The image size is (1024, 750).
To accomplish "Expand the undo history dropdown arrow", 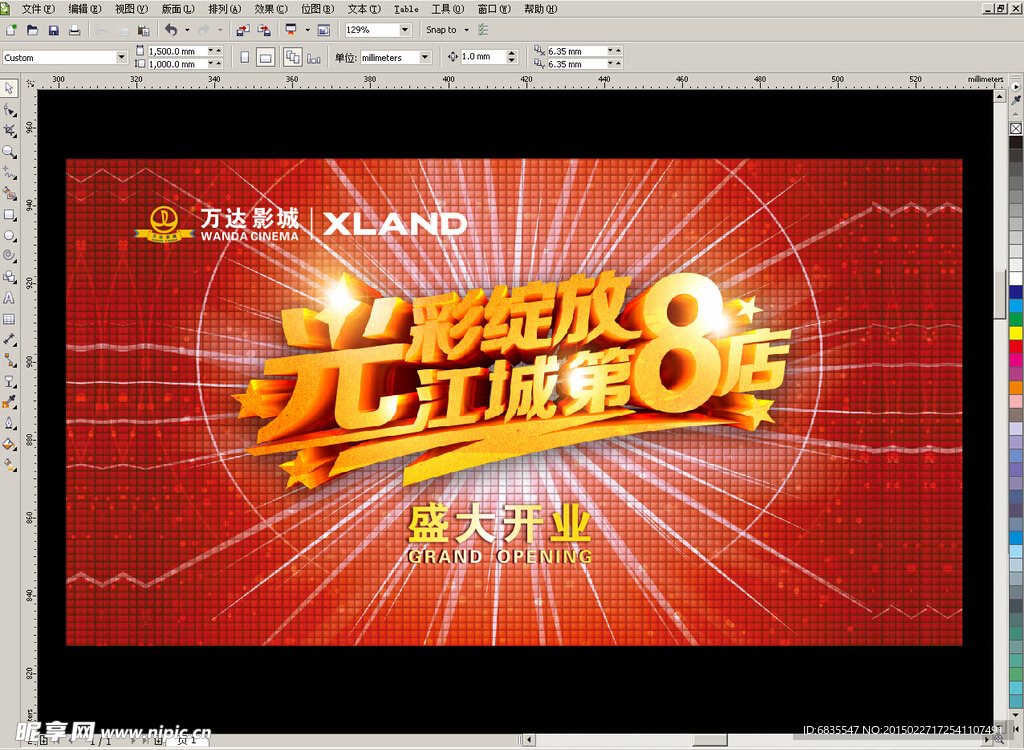I will pyautogui.click(x=187, y=30).
